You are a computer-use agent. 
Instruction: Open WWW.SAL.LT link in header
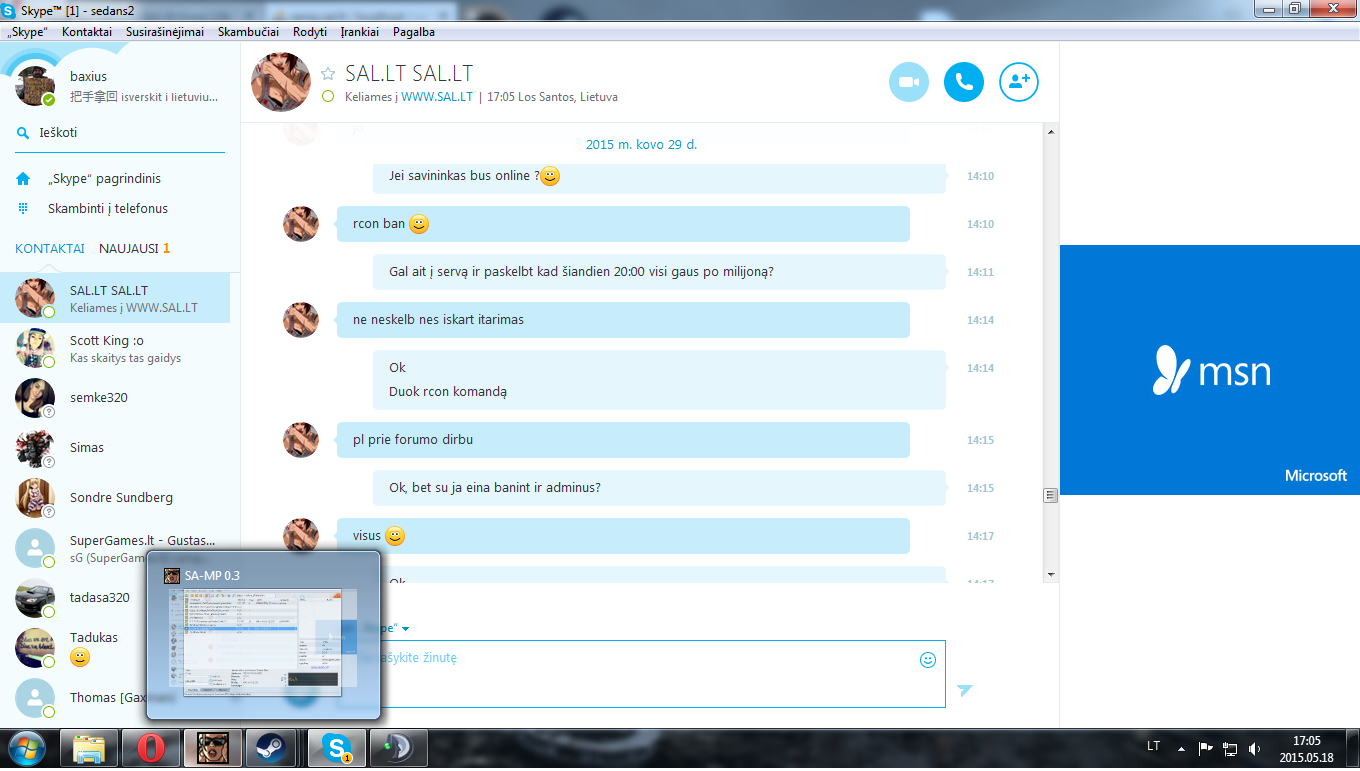pos(437,97)
